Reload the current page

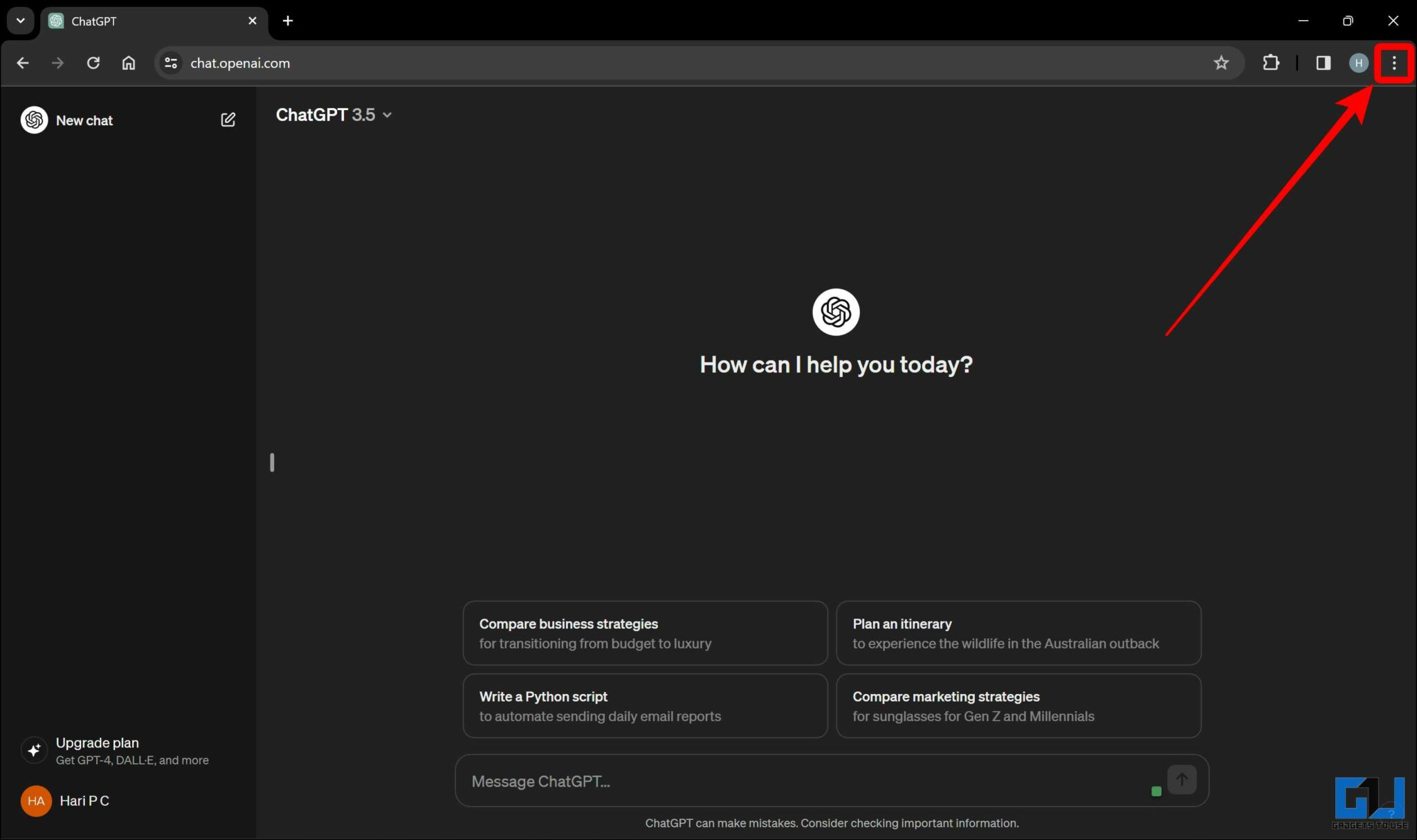click(93, 62)
